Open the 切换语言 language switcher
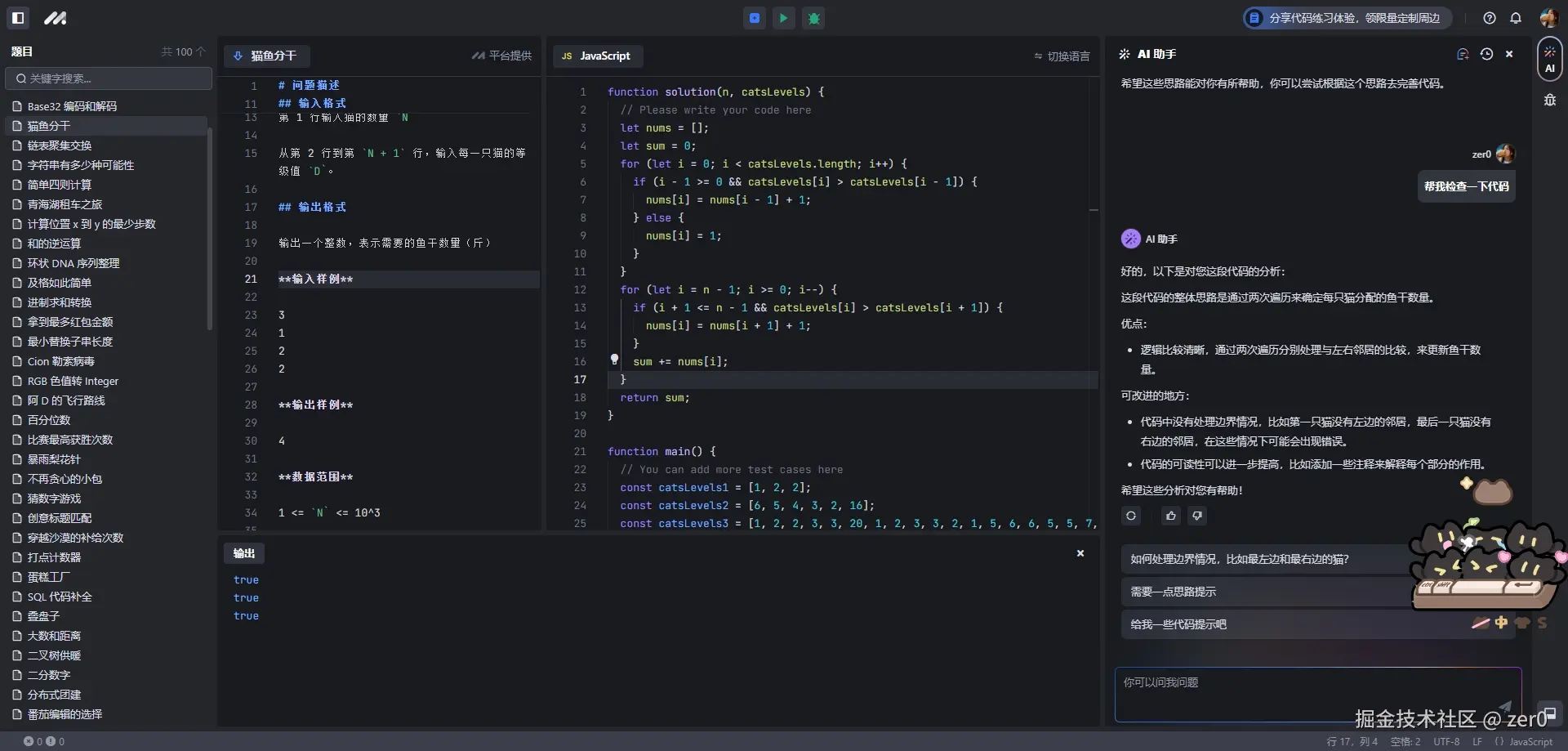1568x751 pixels. 1062,56
